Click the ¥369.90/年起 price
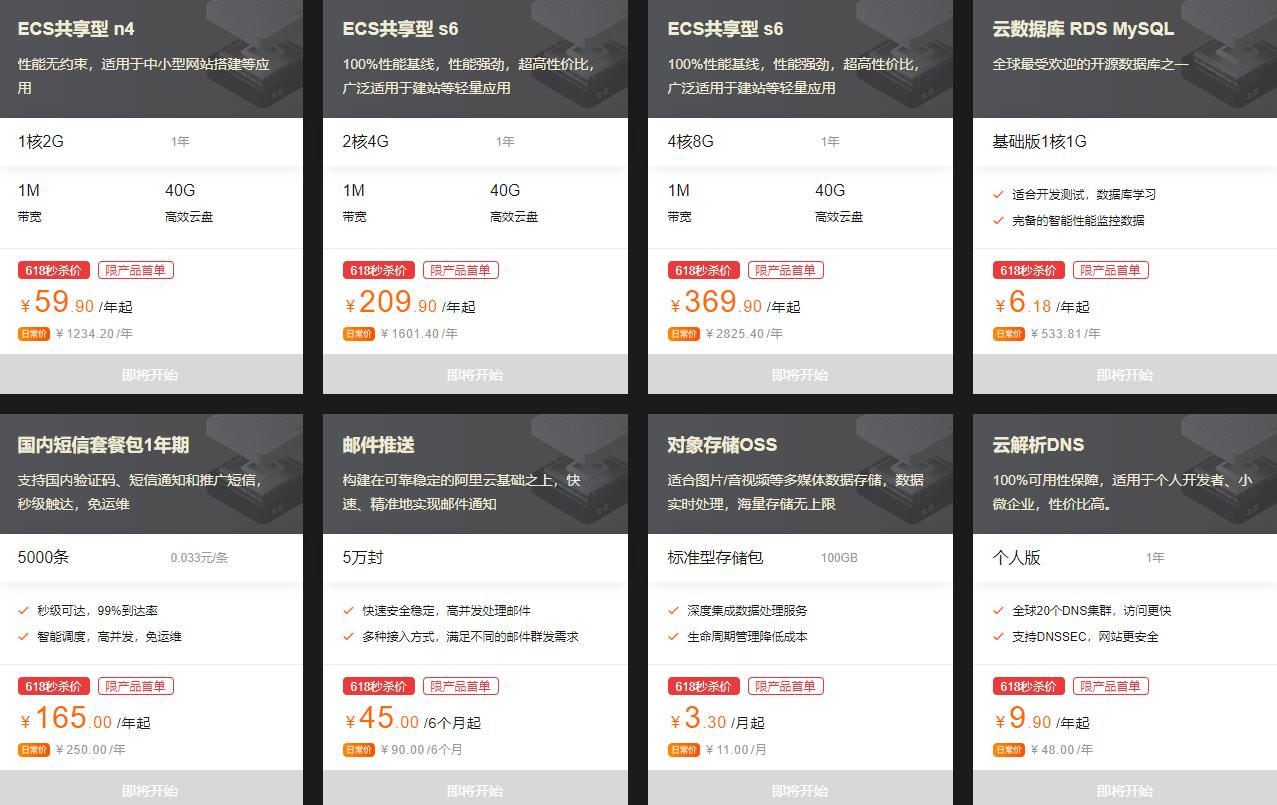Viewport: 1277px width, 805px height. tap(735, 302)
